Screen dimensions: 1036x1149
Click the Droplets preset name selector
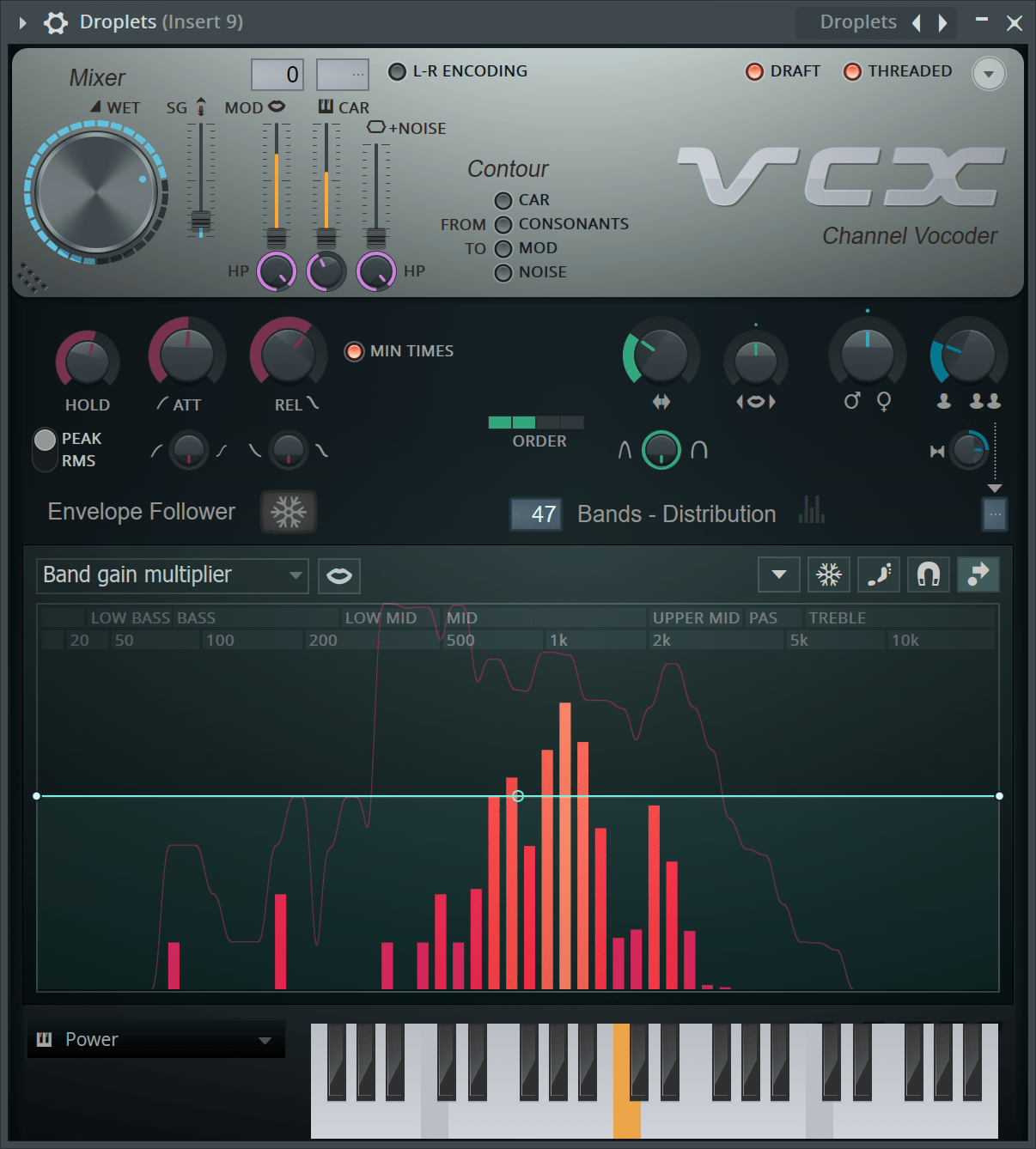pyautogui.click(x=859, y=21)
